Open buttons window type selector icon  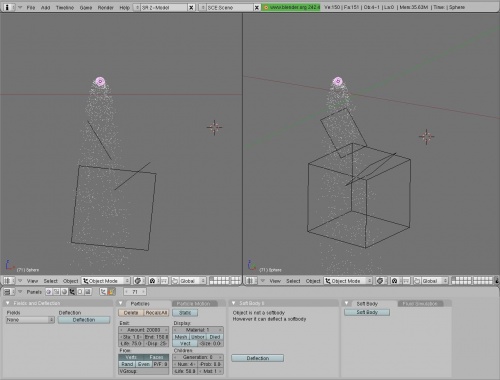click(x=9, y=292)
